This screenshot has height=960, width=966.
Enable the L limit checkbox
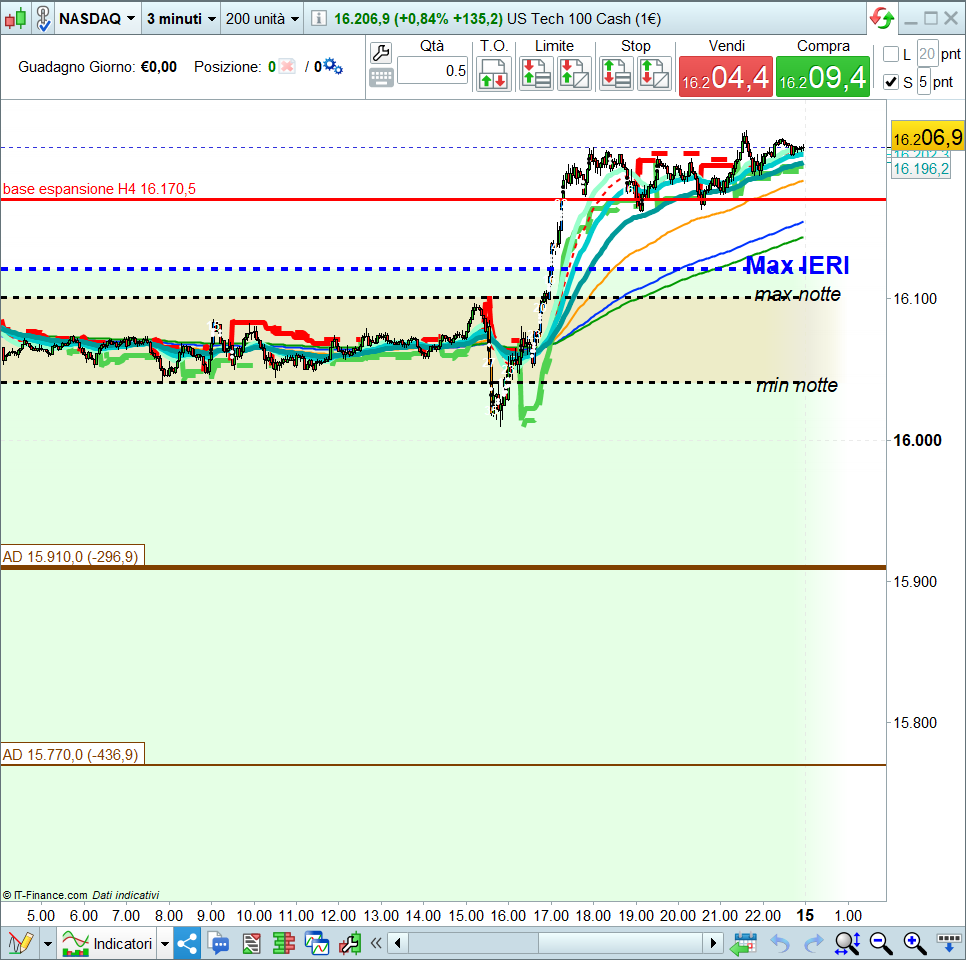tap(890, 54)
